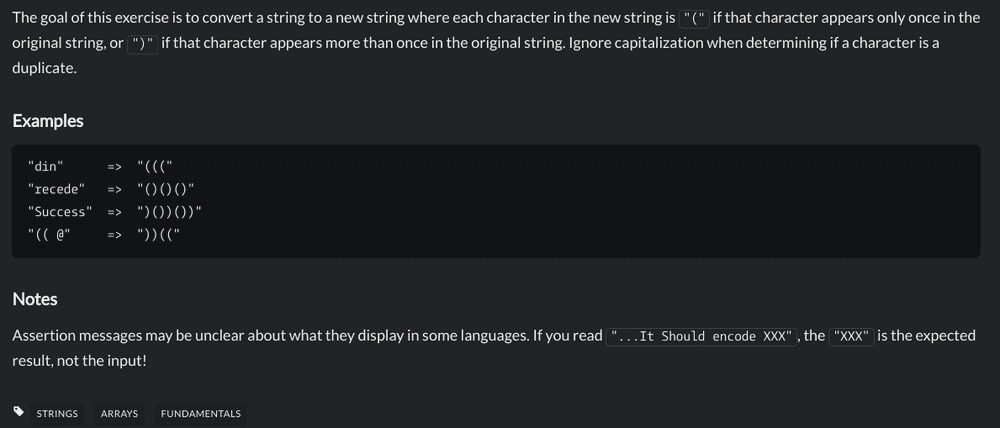Click the ")())())" example output
Screen dimensions: 1000x428
pyautogui.click(x=170, y=212)
